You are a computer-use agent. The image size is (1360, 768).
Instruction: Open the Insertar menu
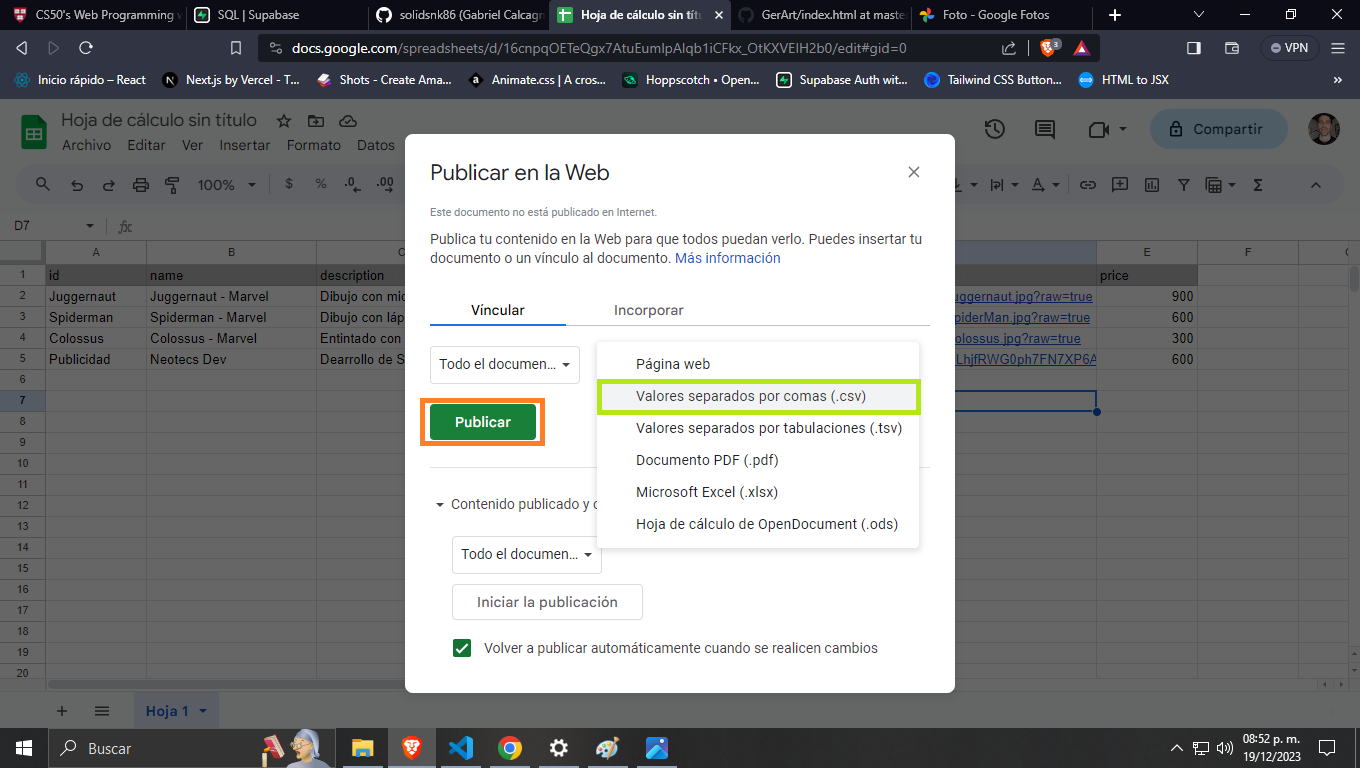click(245, 145)
